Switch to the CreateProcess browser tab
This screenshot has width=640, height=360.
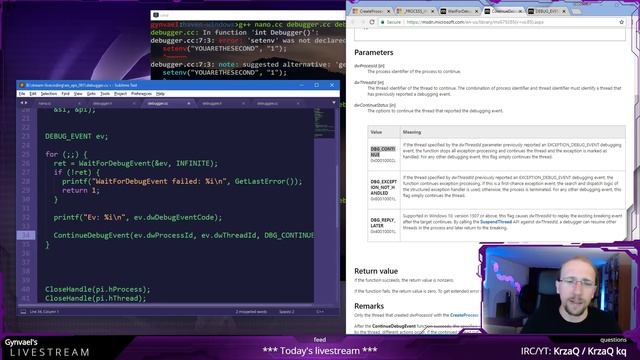pyautogui.click(x=370, y=11)
